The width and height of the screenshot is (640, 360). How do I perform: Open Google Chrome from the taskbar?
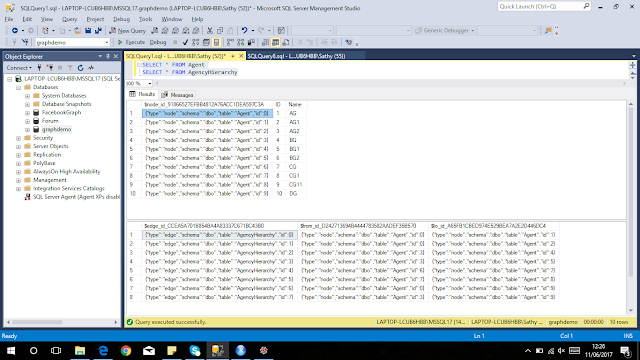point(126,351)
